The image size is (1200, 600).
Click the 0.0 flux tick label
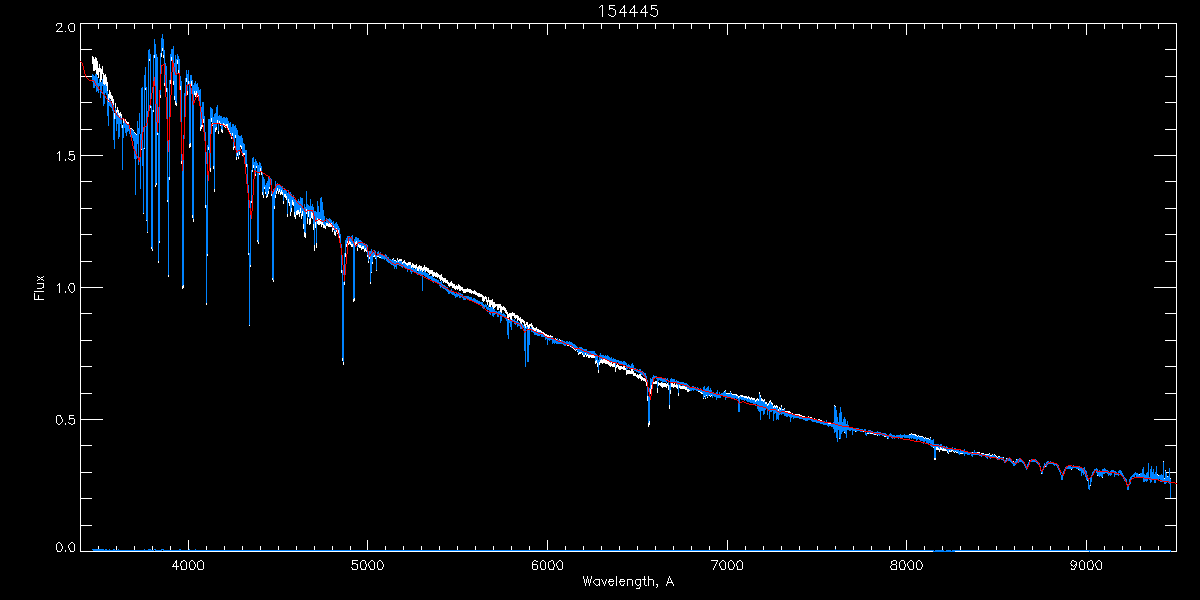65,547
